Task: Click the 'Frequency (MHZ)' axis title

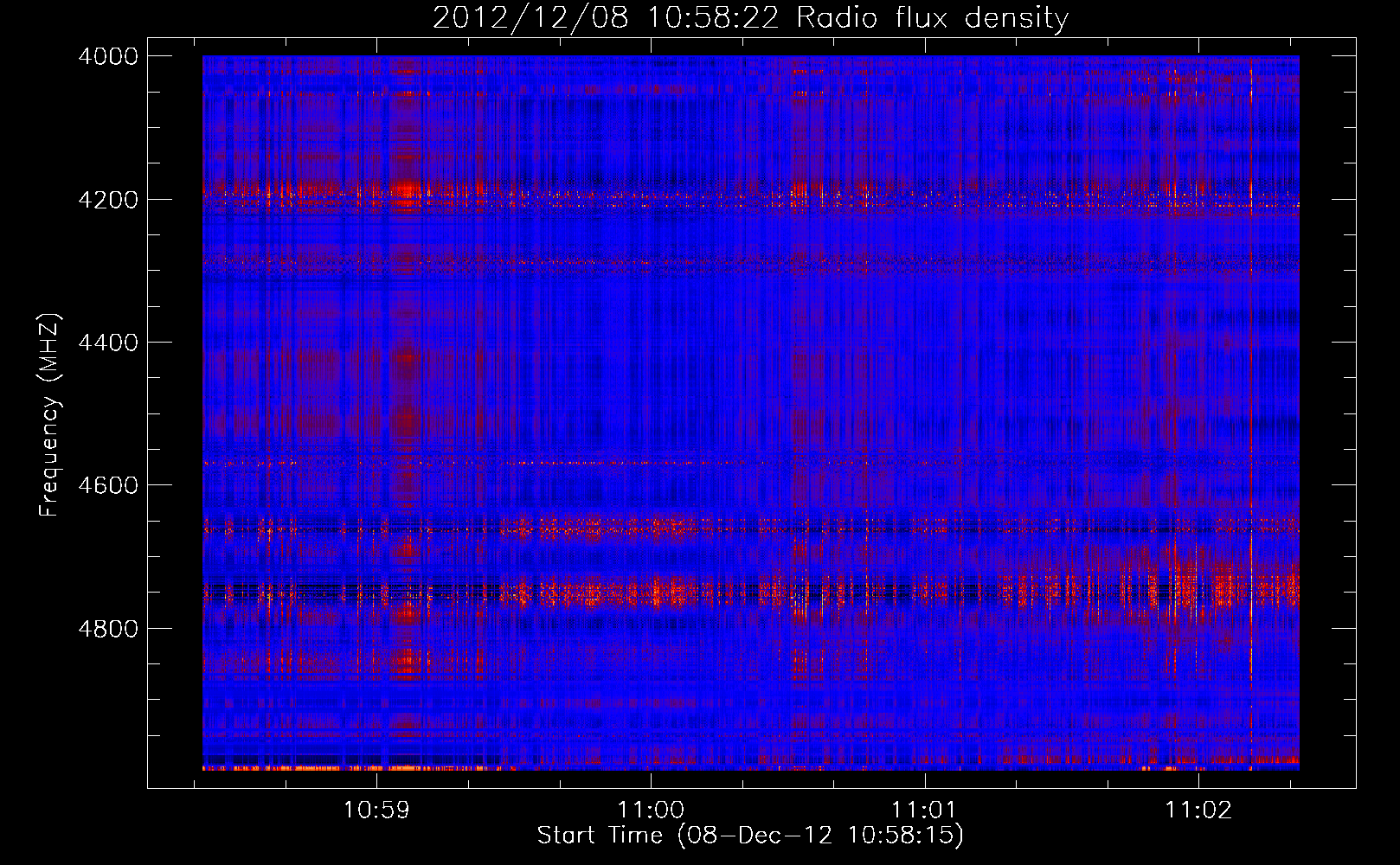Action: pyautogui.click(x=50, y=415)
